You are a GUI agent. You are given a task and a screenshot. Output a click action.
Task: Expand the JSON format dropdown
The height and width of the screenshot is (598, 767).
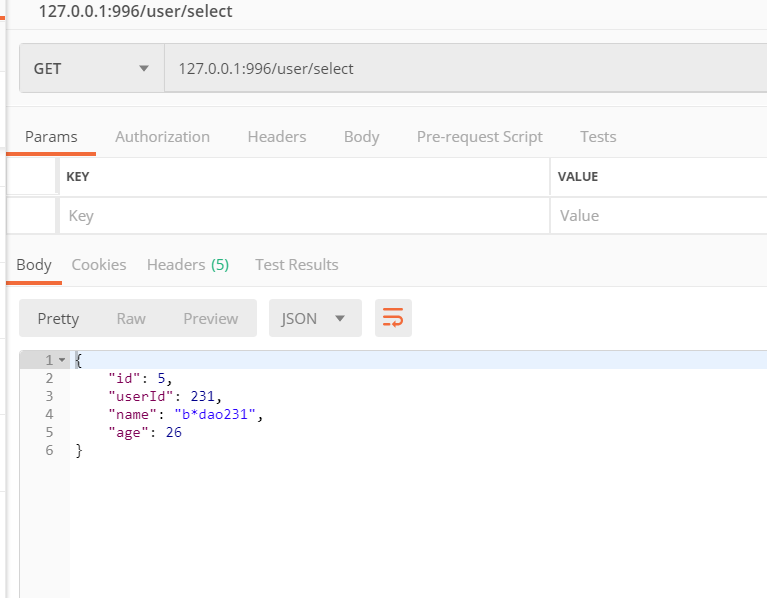[x=314, y=318]
